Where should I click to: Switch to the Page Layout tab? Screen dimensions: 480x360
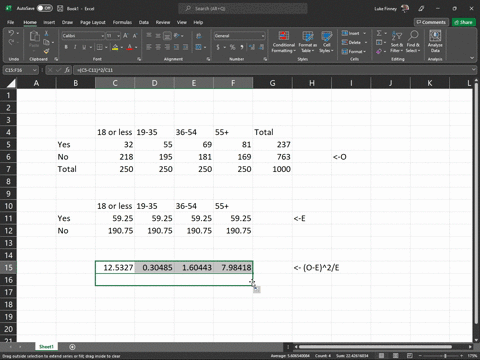pyautogui.click(x=93, y=22)
